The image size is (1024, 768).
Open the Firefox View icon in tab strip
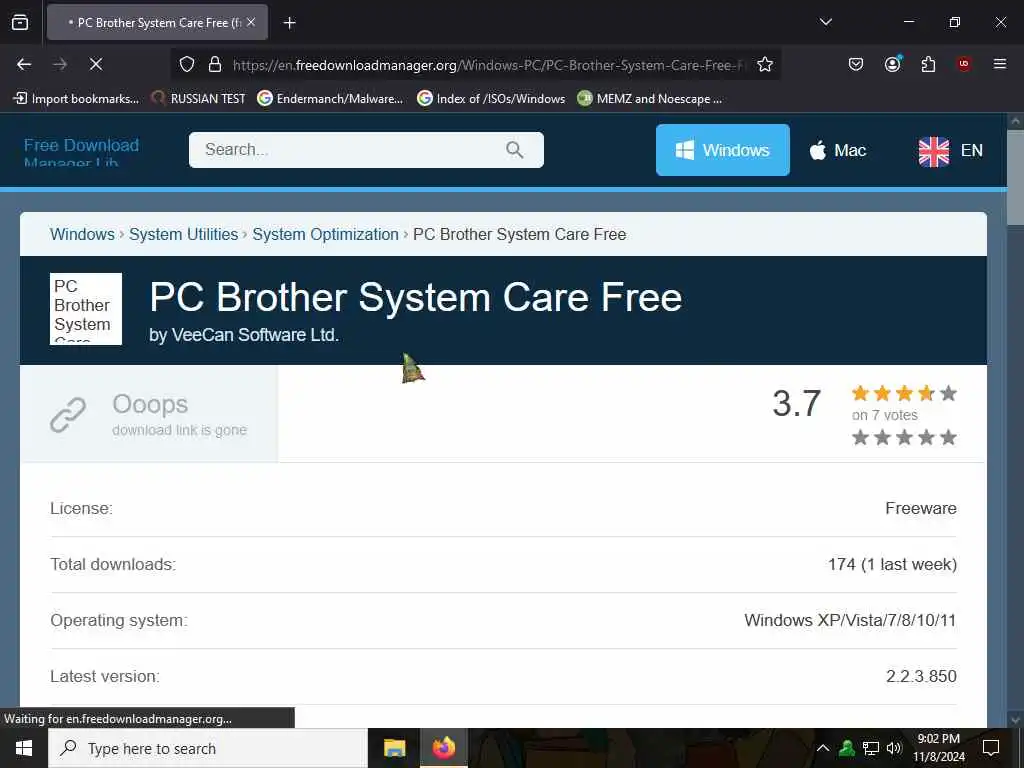[20, 22]
